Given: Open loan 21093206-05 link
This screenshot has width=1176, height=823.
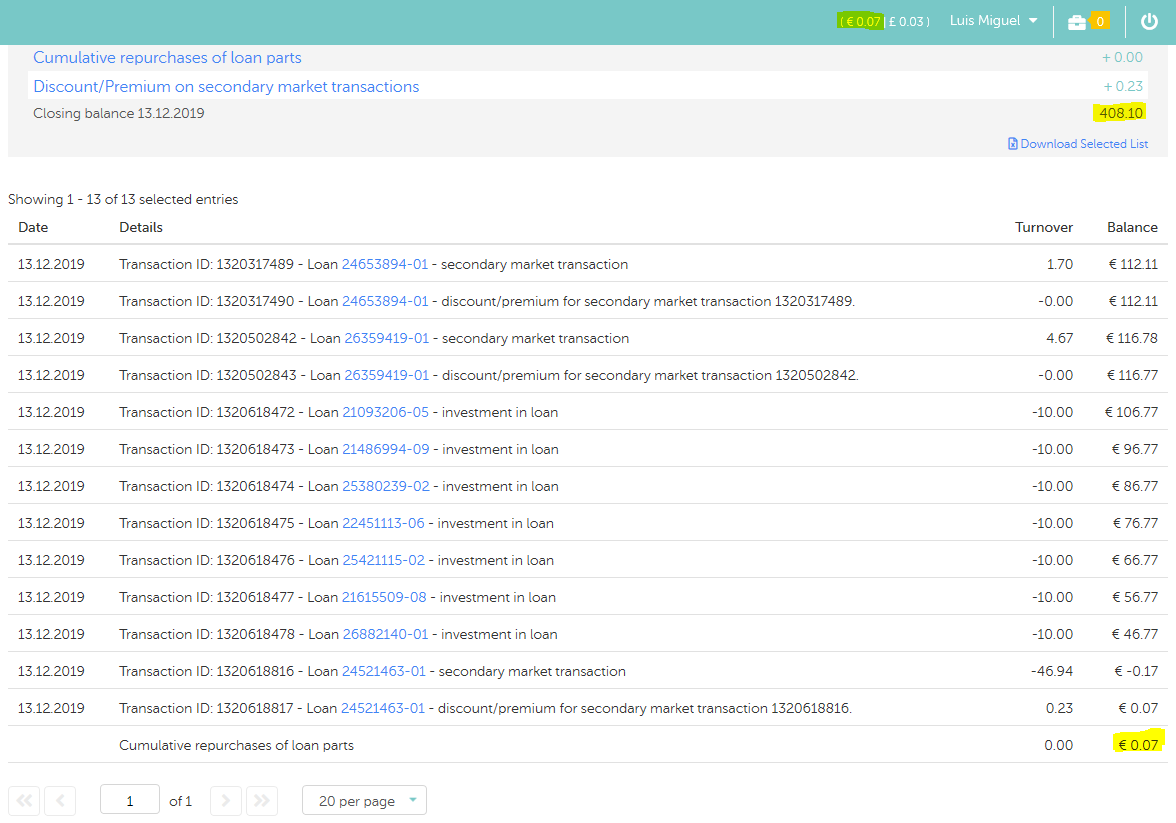Looking at the screenshot, I should coord(385,412).
